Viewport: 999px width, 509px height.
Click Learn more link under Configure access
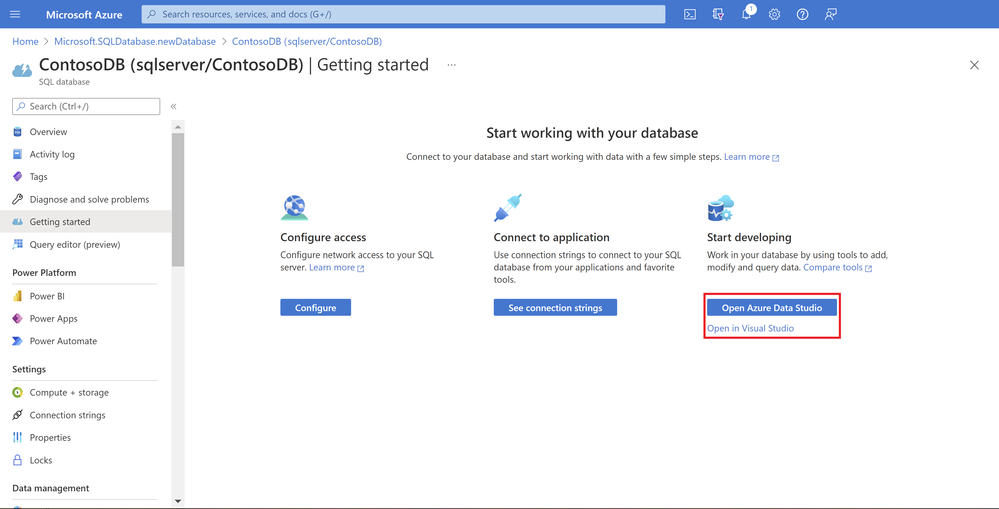click(x=336, y=268)
